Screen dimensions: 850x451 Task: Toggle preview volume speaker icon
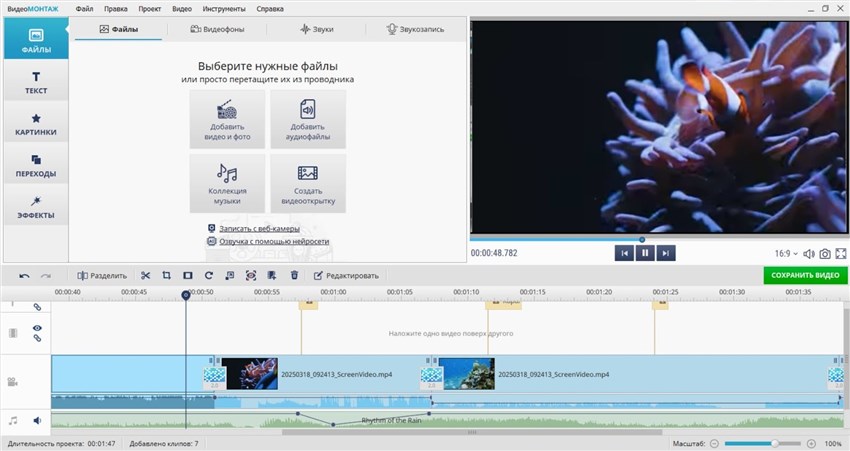(809, 254)
